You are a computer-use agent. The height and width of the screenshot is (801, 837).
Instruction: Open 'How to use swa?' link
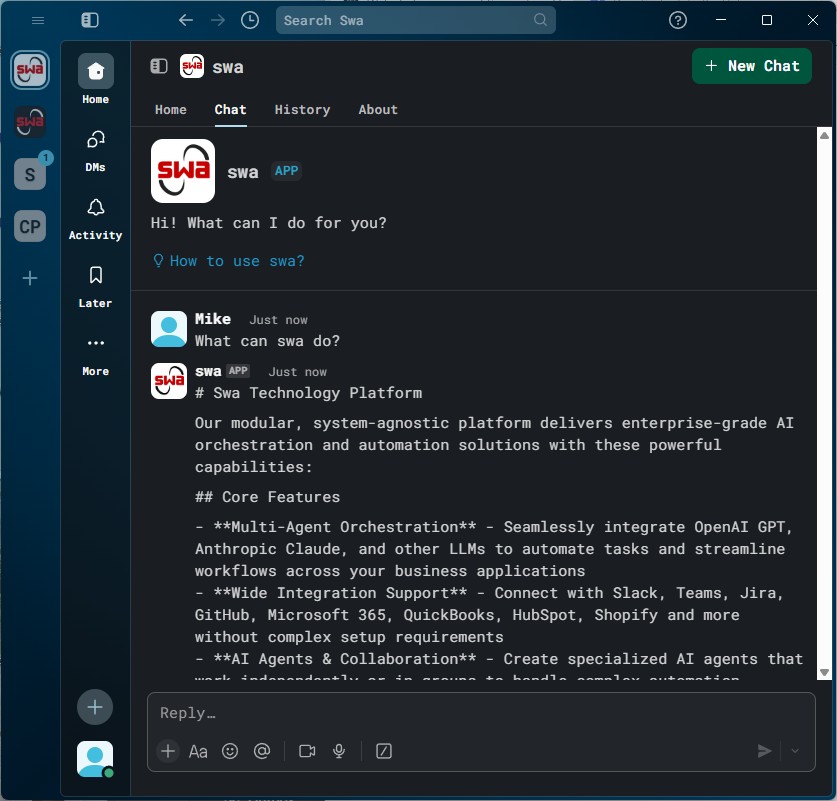228,261
